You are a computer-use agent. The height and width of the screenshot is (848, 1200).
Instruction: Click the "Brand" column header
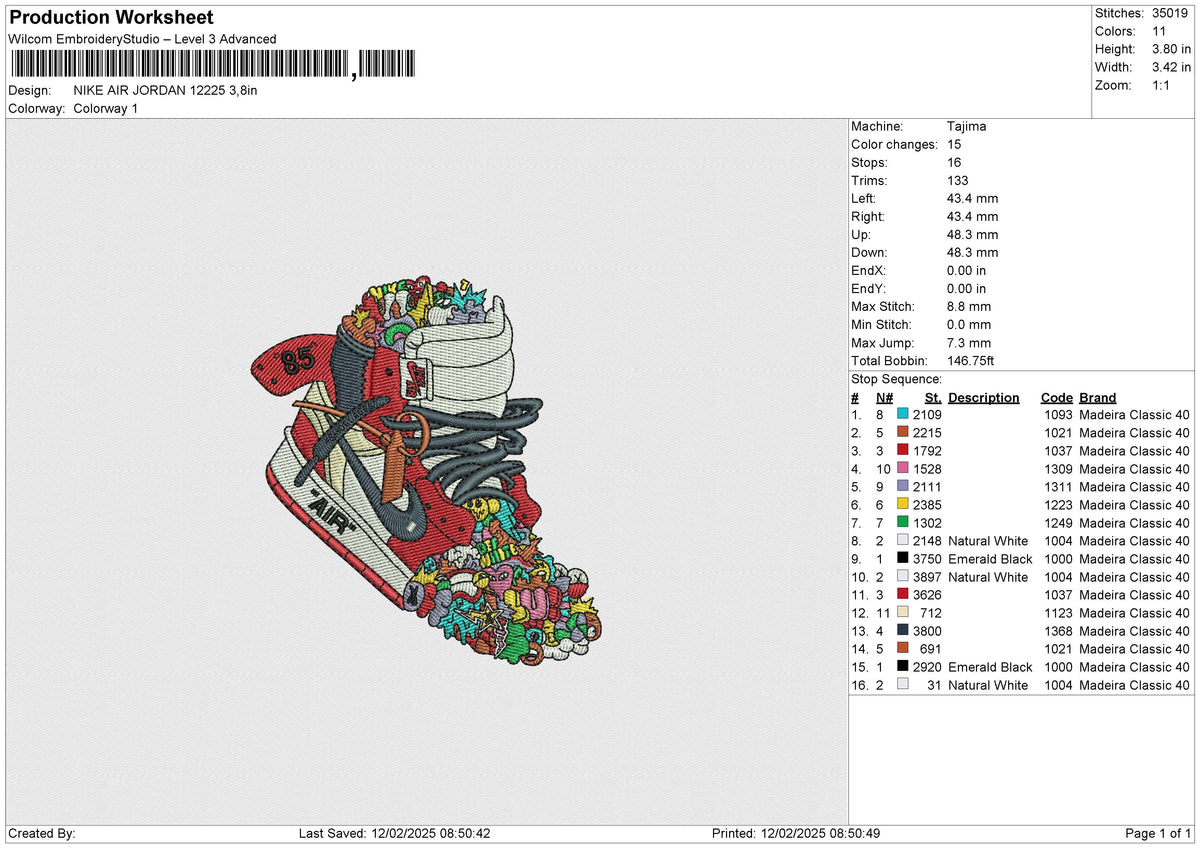pyautogui.click(x=1098, y=397)
